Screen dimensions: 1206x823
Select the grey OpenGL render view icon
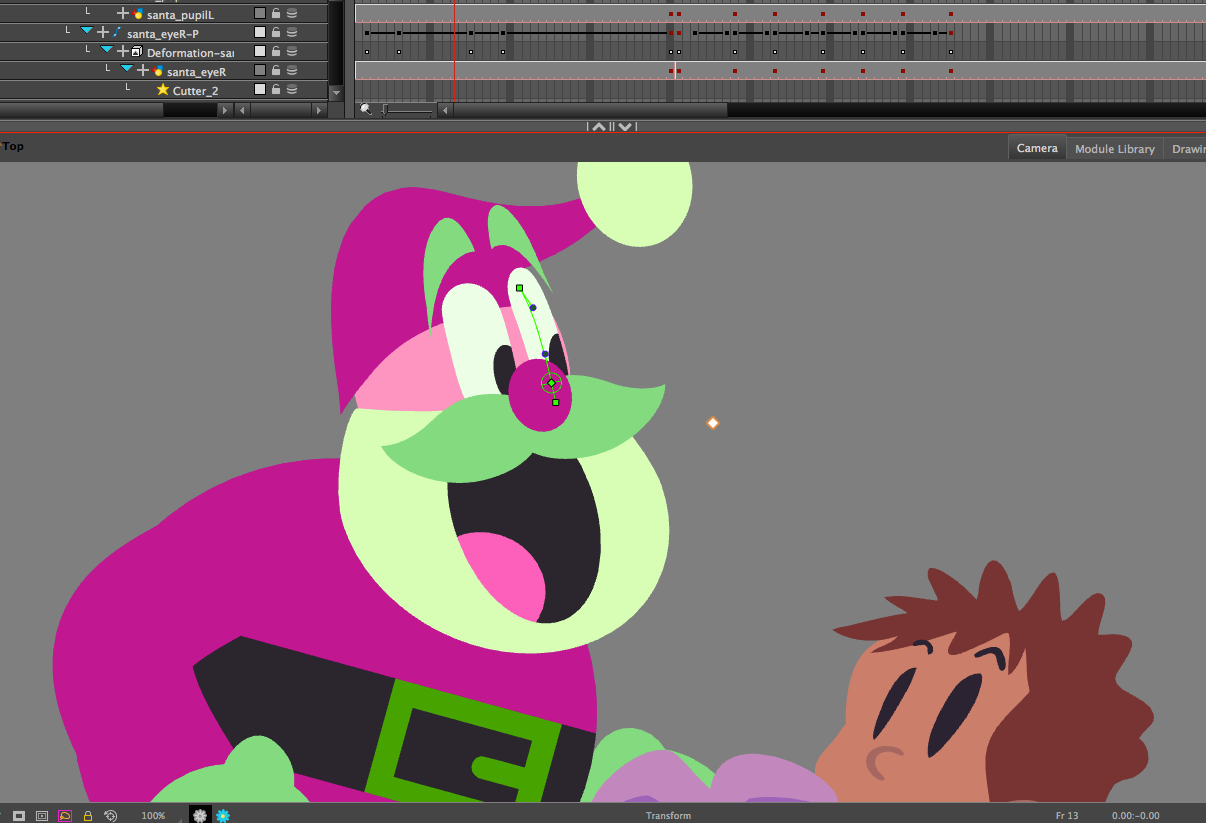coord(200,816)
